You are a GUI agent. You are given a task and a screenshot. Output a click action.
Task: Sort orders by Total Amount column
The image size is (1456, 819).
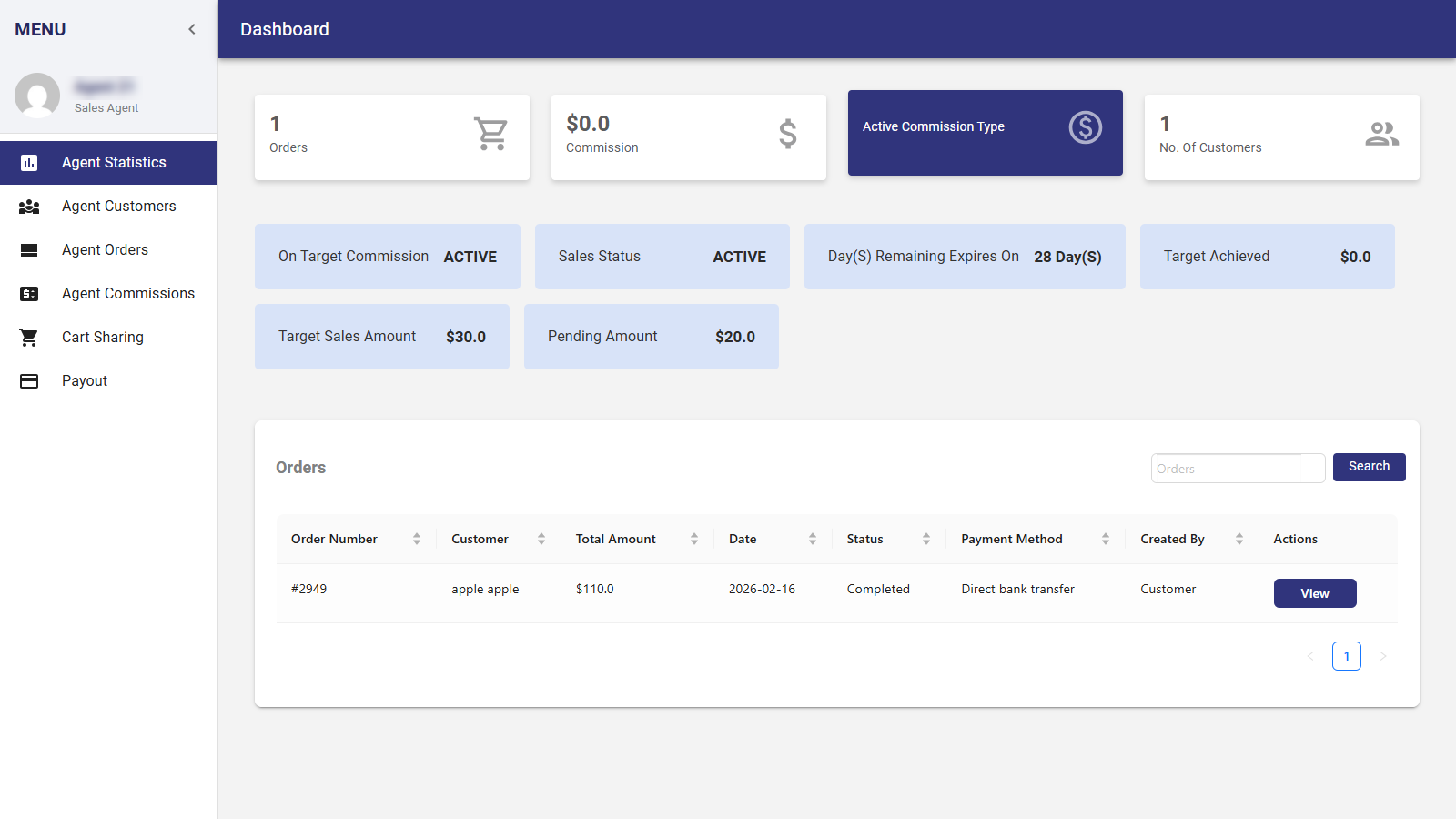694,539
